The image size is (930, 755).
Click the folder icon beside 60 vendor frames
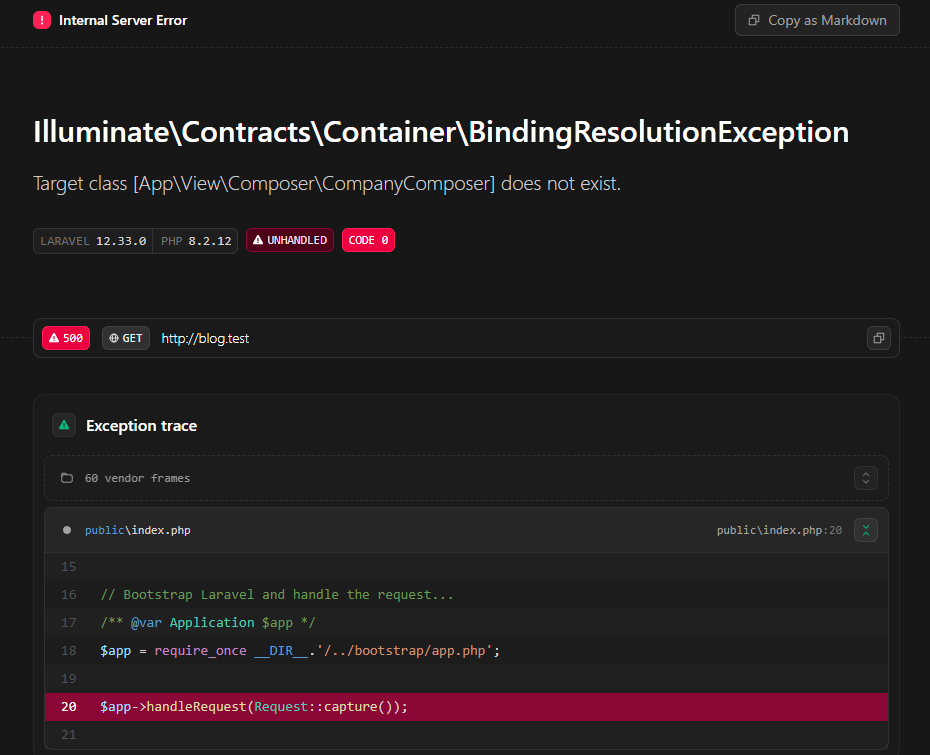[x=67, y=478]
